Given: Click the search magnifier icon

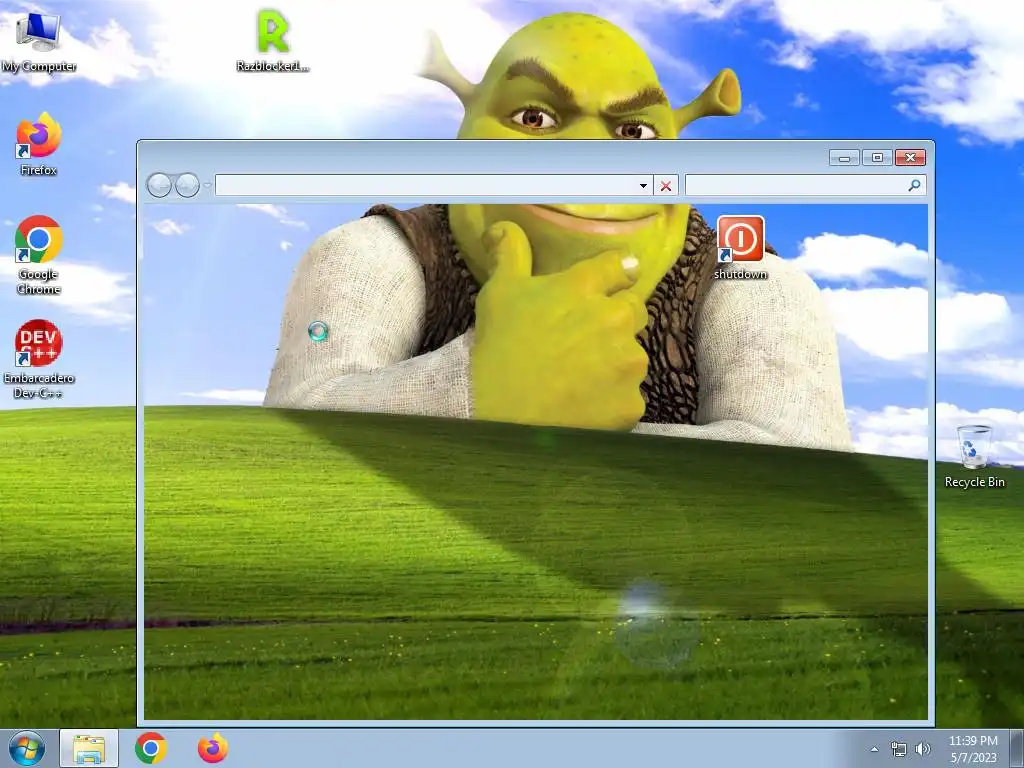Looking at the screenshot, I should pos(914,185).
